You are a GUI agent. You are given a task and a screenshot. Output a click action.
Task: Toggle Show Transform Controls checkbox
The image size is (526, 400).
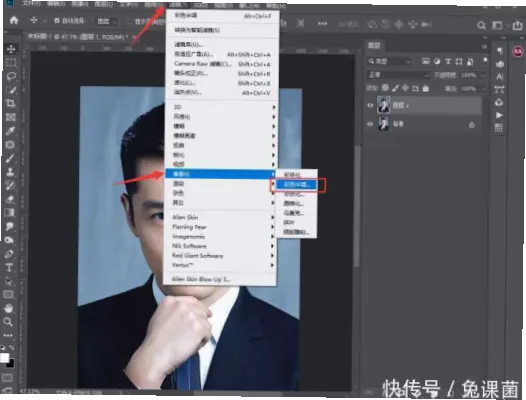[x=130, y=22]
